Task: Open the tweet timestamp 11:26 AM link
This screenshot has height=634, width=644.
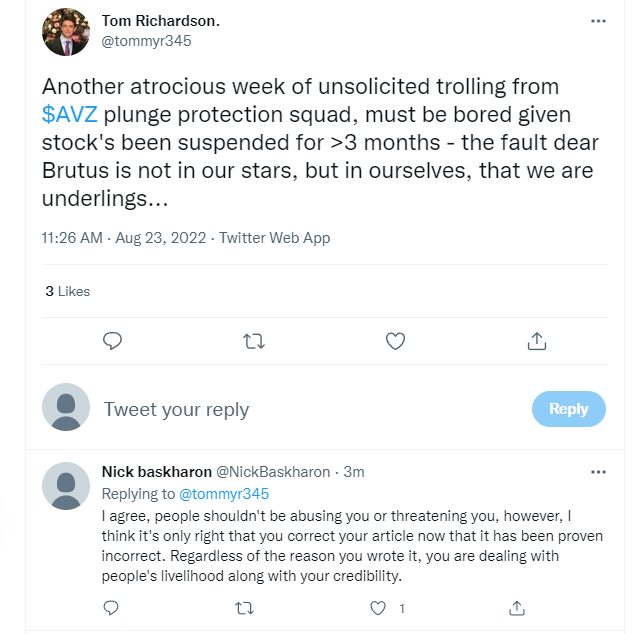Action: click(72, 238)
